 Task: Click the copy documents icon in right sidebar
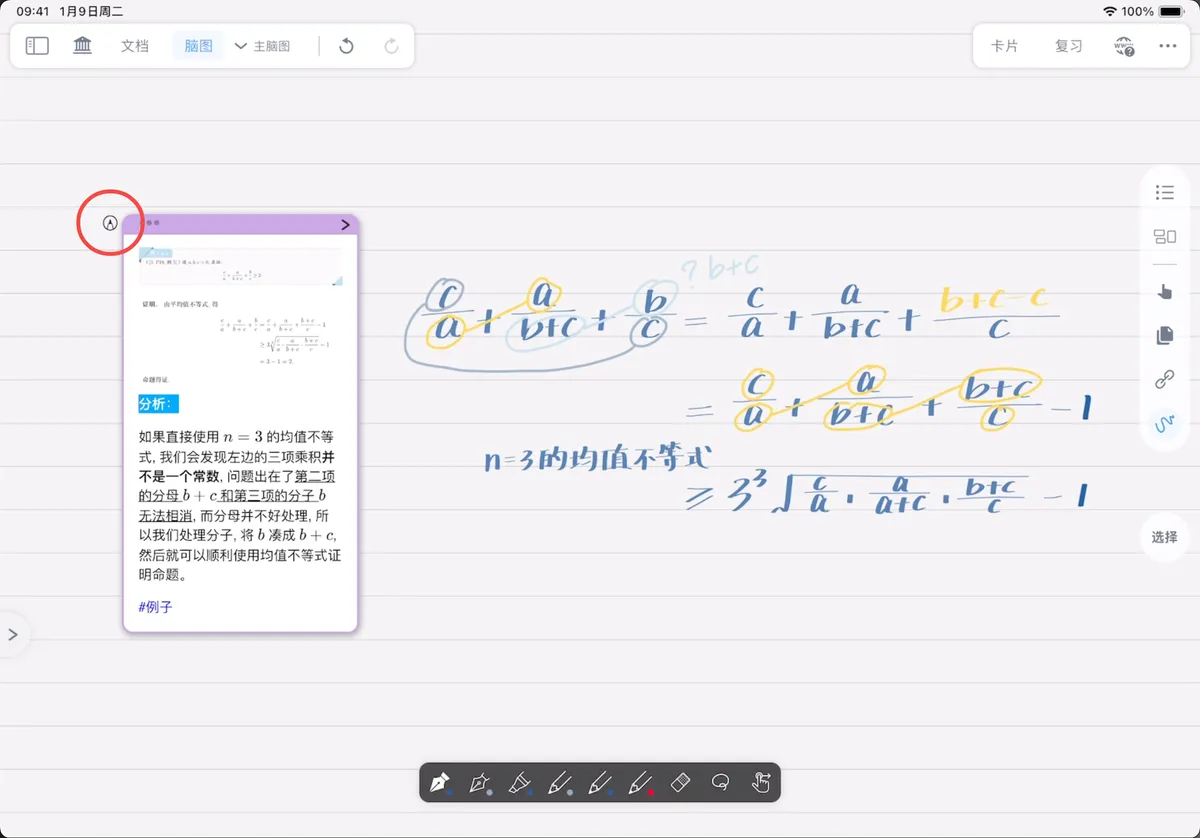click(1164, 336)
